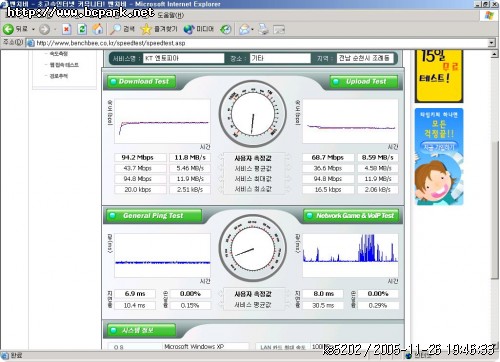Screen dimensions: 500x362
Task: Select the 0.29% loss value
Action: tap(378, 305)
